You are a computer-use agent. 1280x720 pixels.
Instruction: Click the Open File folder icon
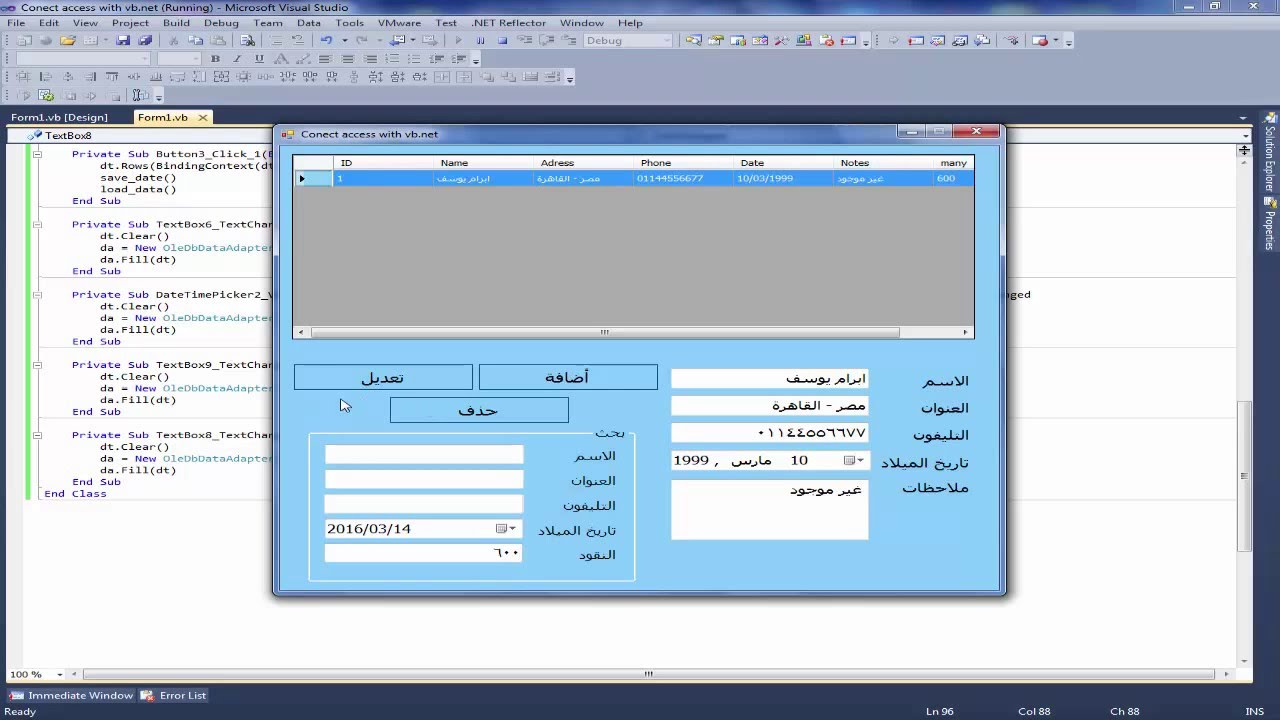[x=67, y=41]
